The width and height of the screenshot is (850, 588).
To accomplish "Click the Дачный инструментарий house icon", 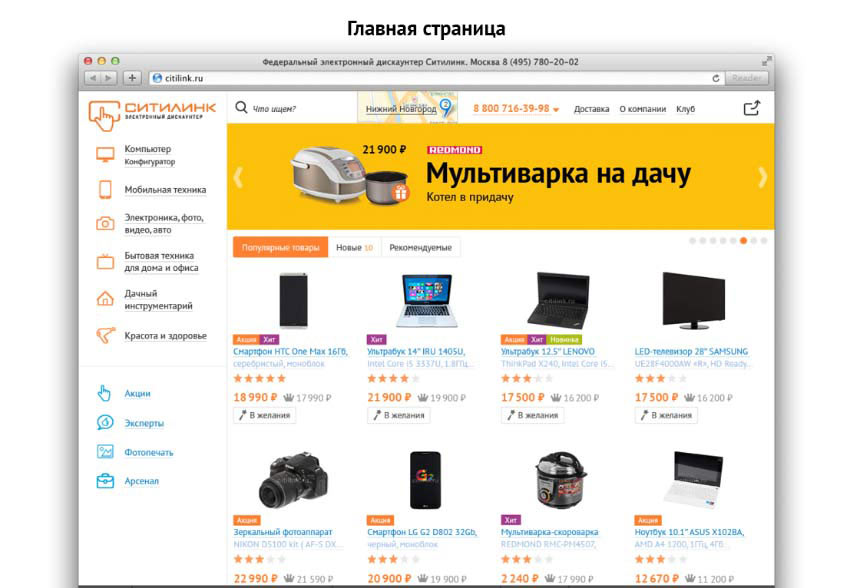I will (105, 299).
